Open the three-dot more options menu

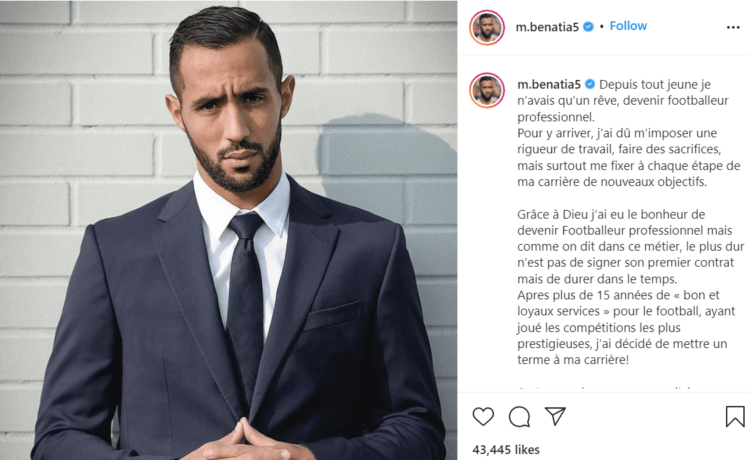(x=733, y=27)
